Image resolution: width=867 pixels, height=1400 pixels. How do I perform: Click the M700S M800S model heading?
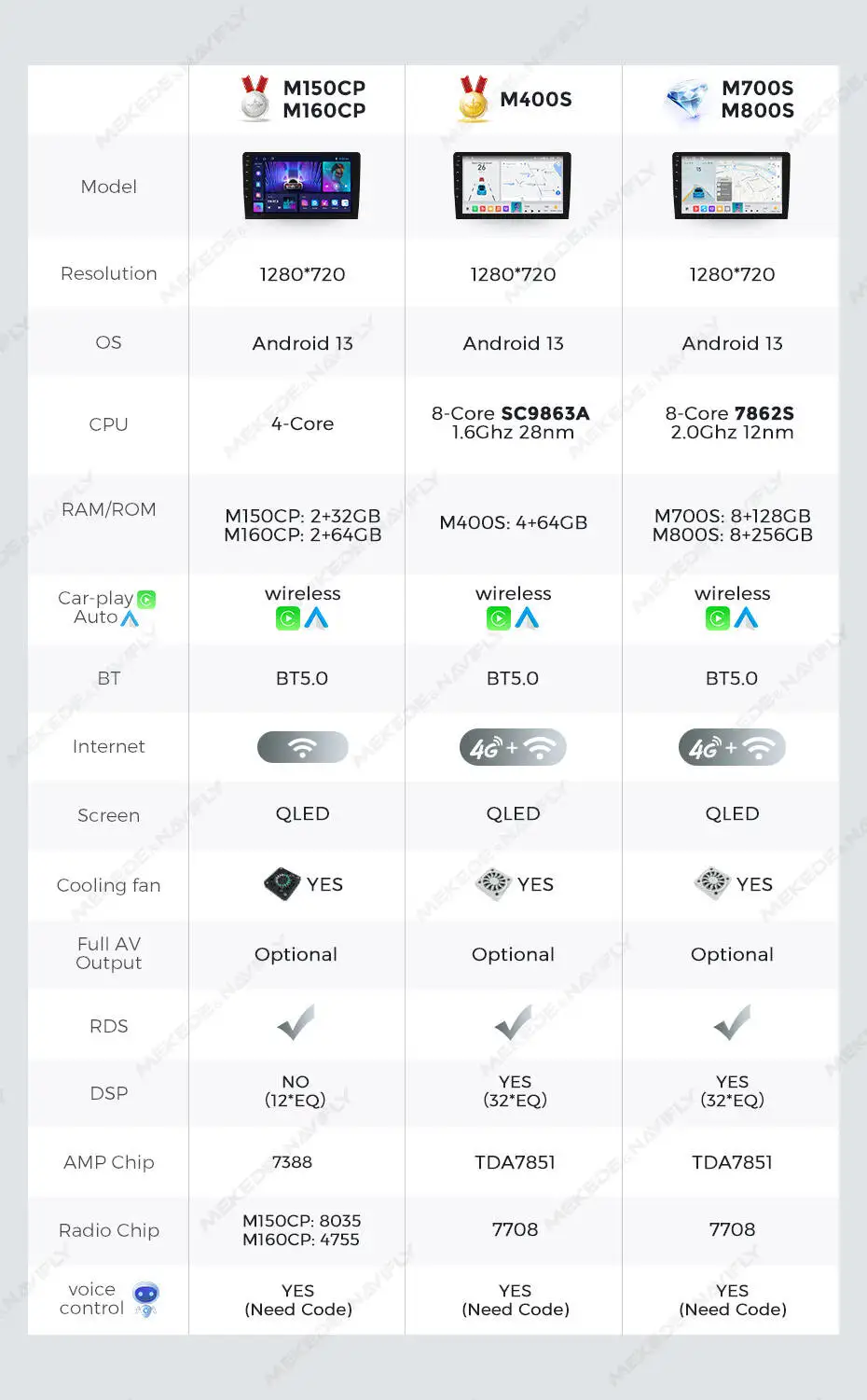[757, 99]
